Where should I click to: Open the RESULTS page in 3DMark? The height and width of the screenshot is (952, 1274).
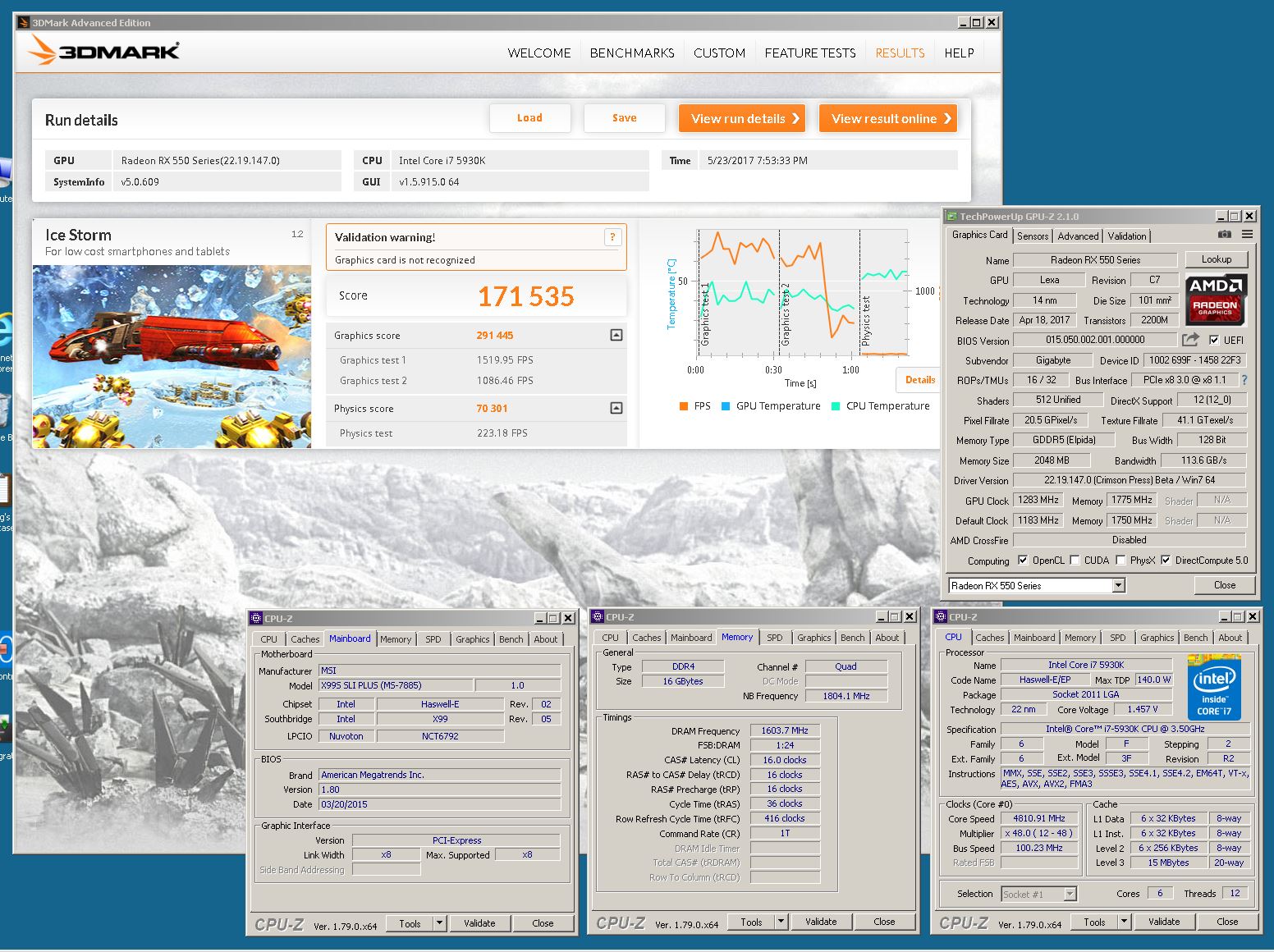(900, 53)
